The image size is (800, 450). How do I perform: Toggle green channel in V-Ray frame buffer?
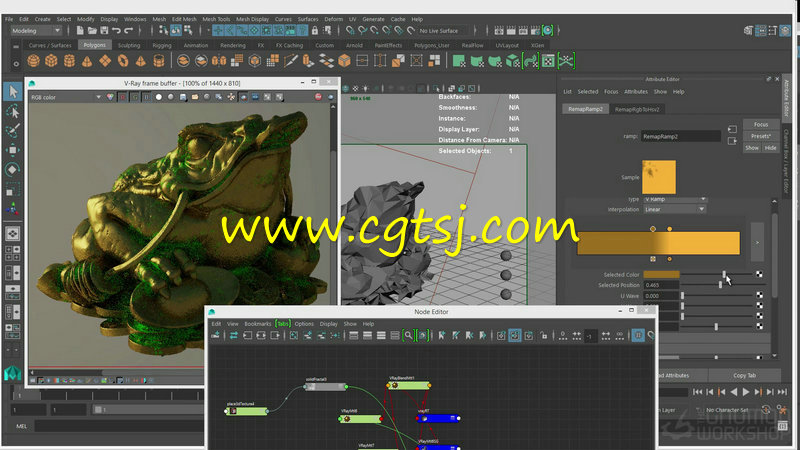click(x=135, y=97)
